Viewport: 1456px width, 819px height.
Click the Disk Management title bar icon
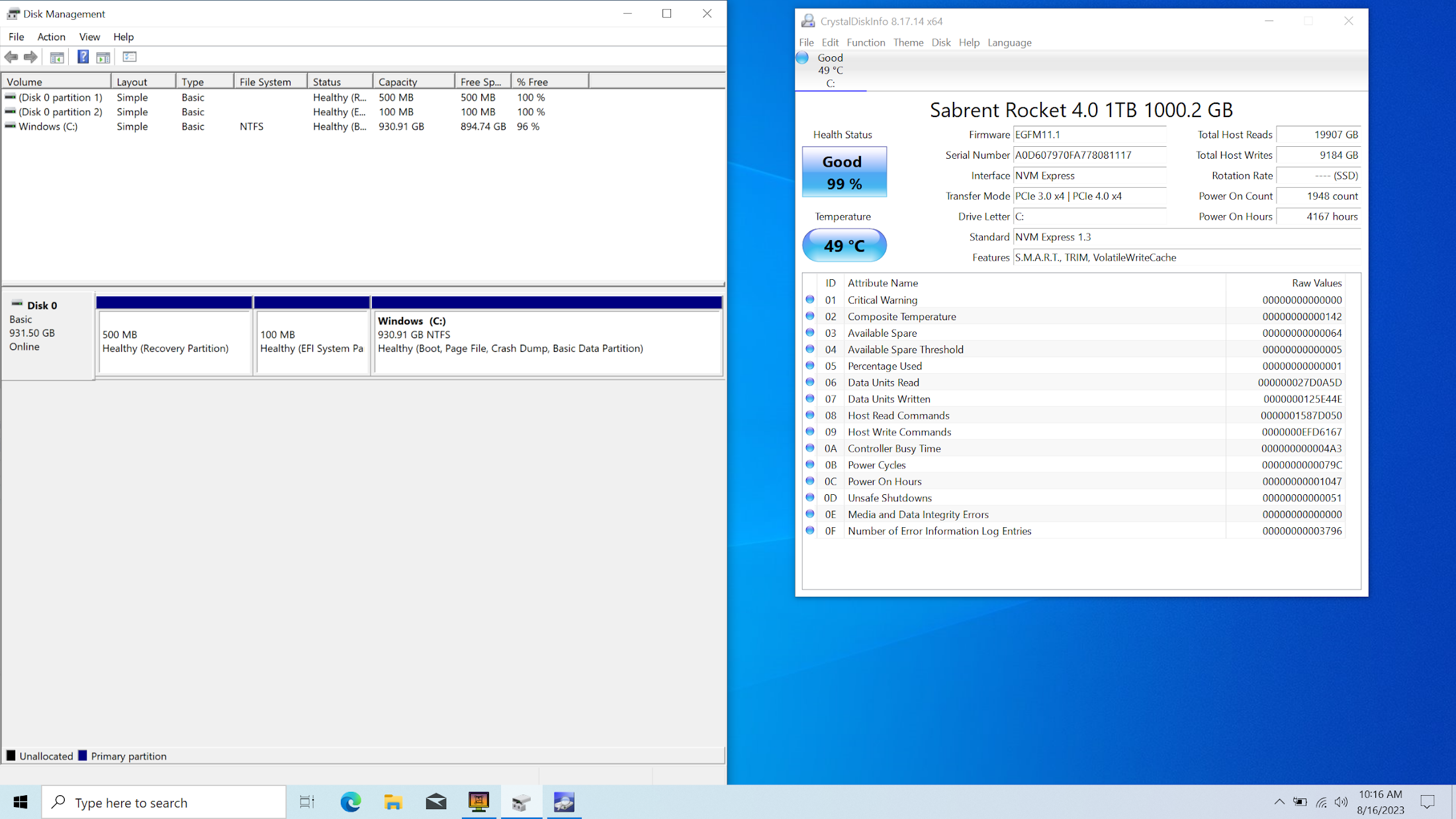tap(13, 14)
